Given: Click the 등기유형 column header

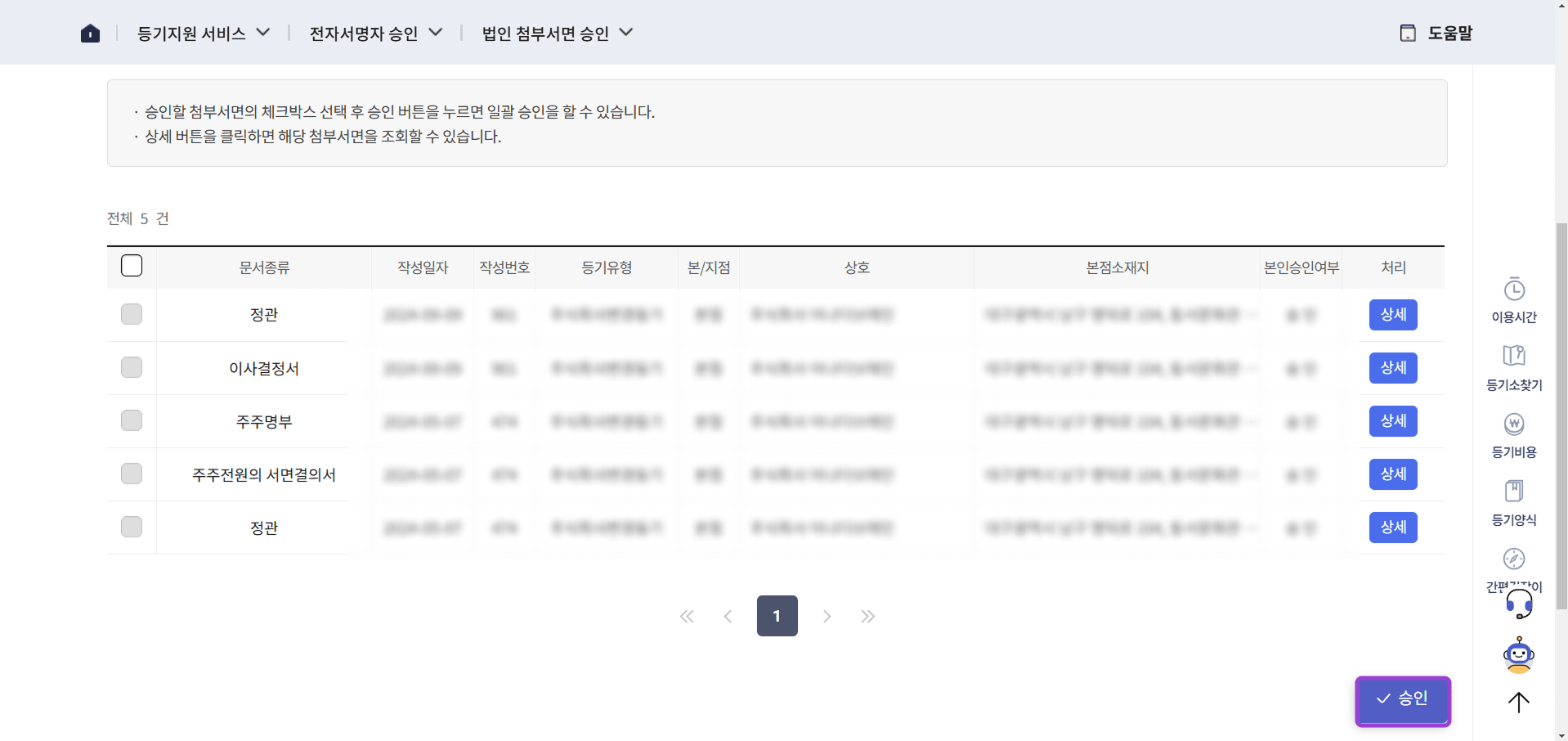Looking at the screenshot, I should [x=607, y=267].
